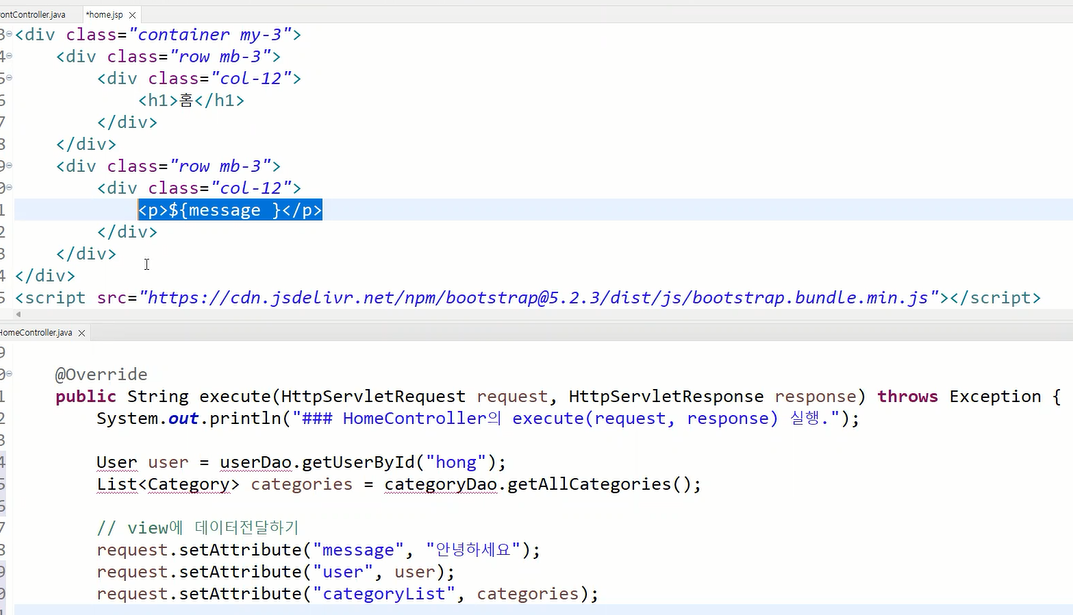Switch to the FrontController.java editor tab
Image resolution: width=1073 pixels, height=615 pixels.
[33, 14]
